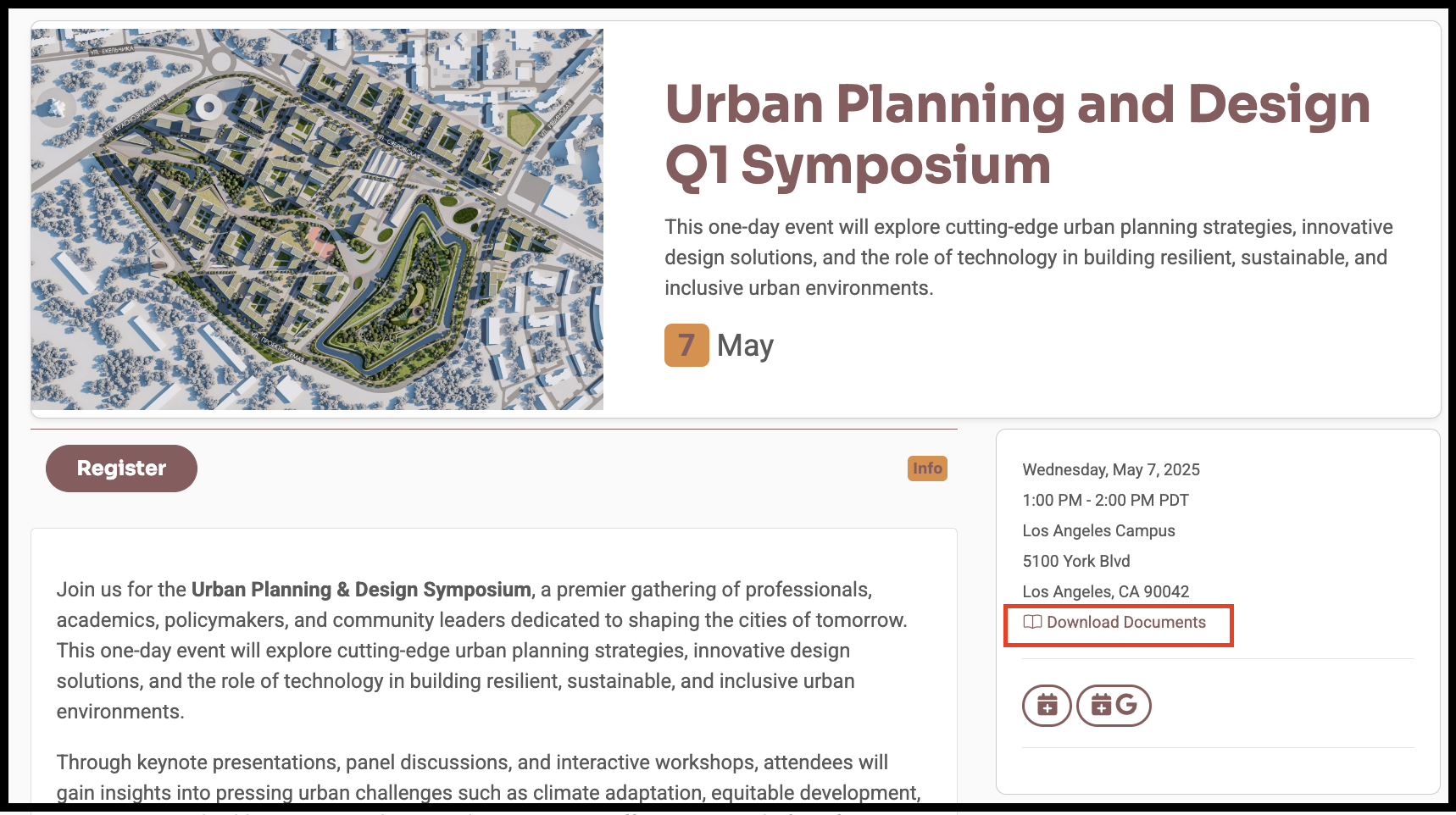The image size is (1456, 815).
Task: Click the Register button
Action: [x=121, y=468]
